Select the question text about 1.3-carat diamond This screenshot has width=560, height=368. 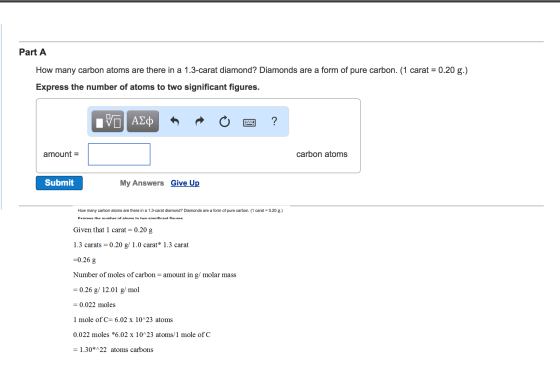(x=252, y=70)
